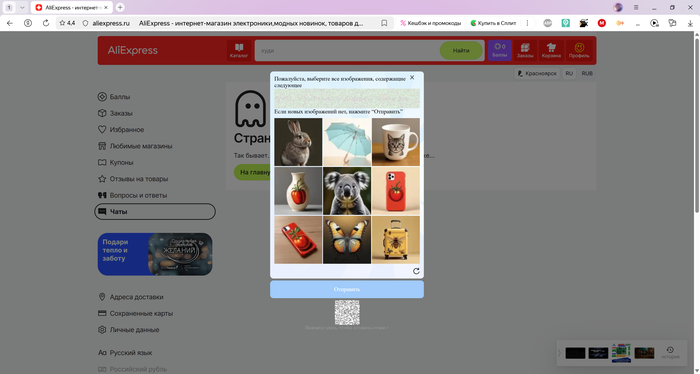Image resolution: width=700 pixels, height=374 pixels.
Task: Close the captcha dialog with the X
Action: click(412, 78)
